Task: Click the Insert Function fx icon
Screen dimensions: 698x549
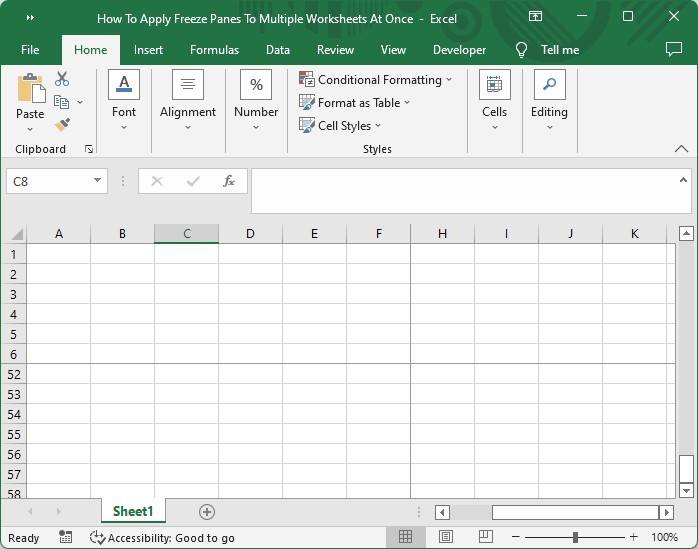Action: point(229,181)
